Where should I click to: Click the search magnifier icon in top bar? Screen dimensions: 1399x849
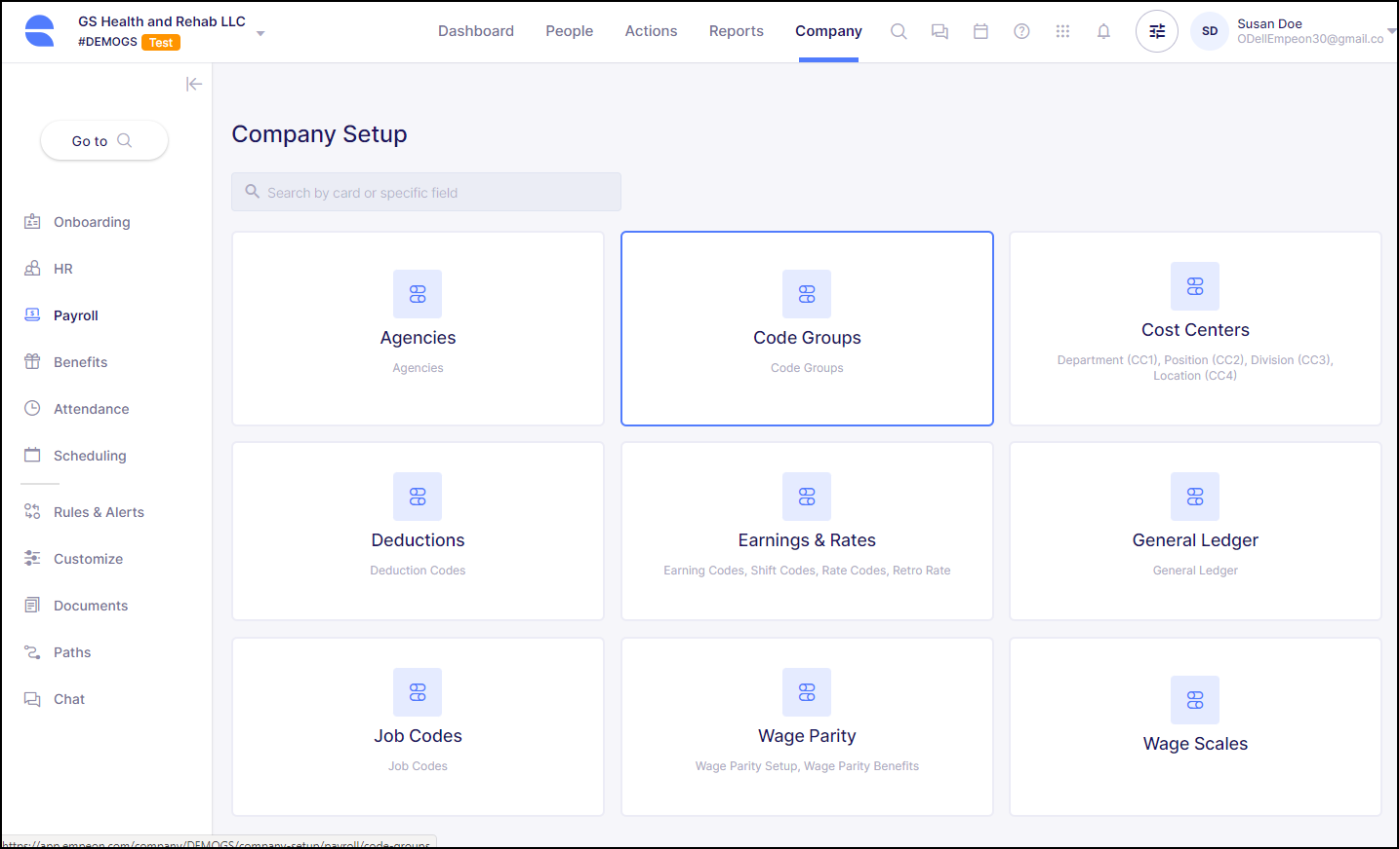coord(898,31)
